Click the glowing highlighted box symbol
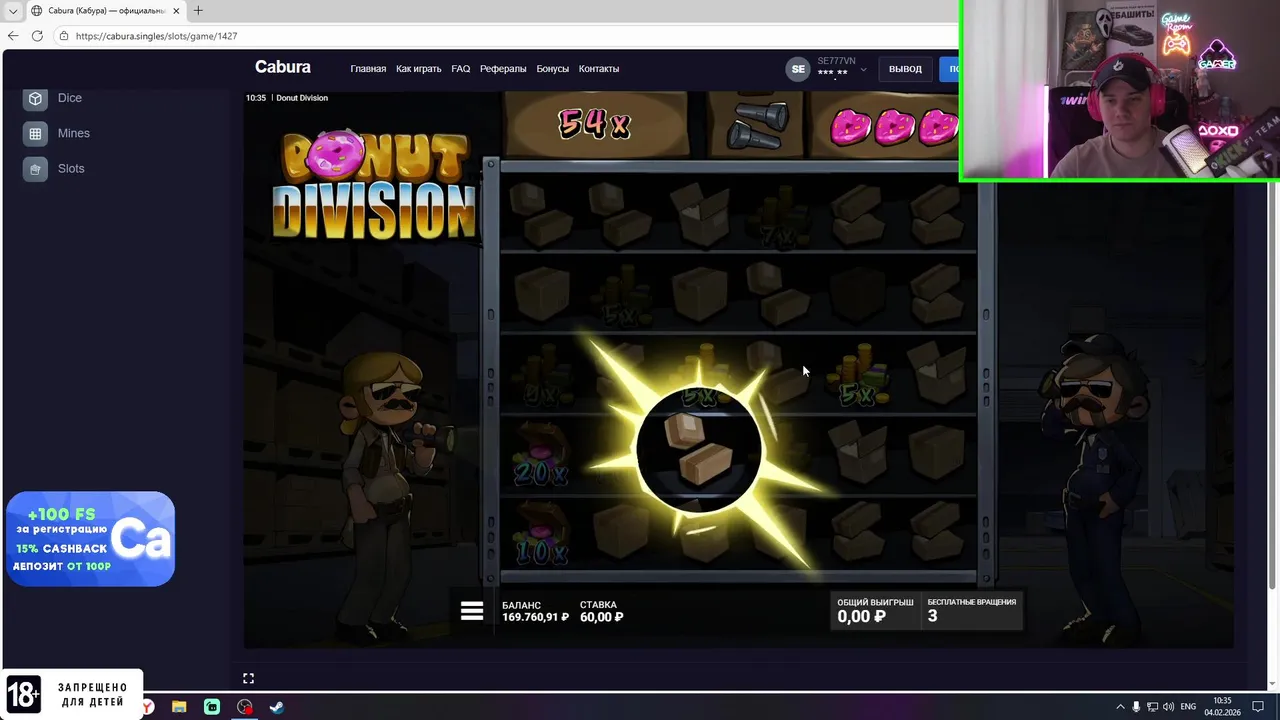 699,451
